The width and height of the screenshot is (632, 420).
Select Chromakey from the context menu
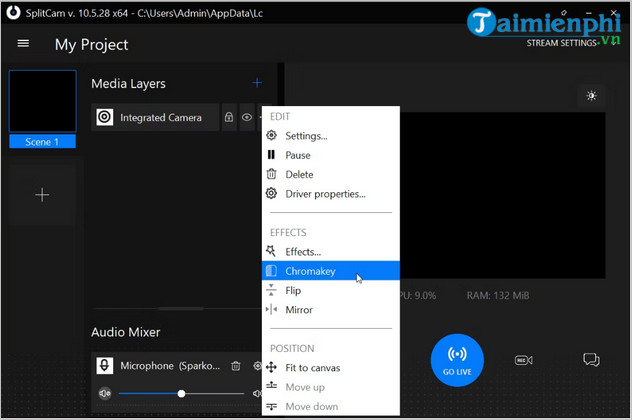[310, 271]
